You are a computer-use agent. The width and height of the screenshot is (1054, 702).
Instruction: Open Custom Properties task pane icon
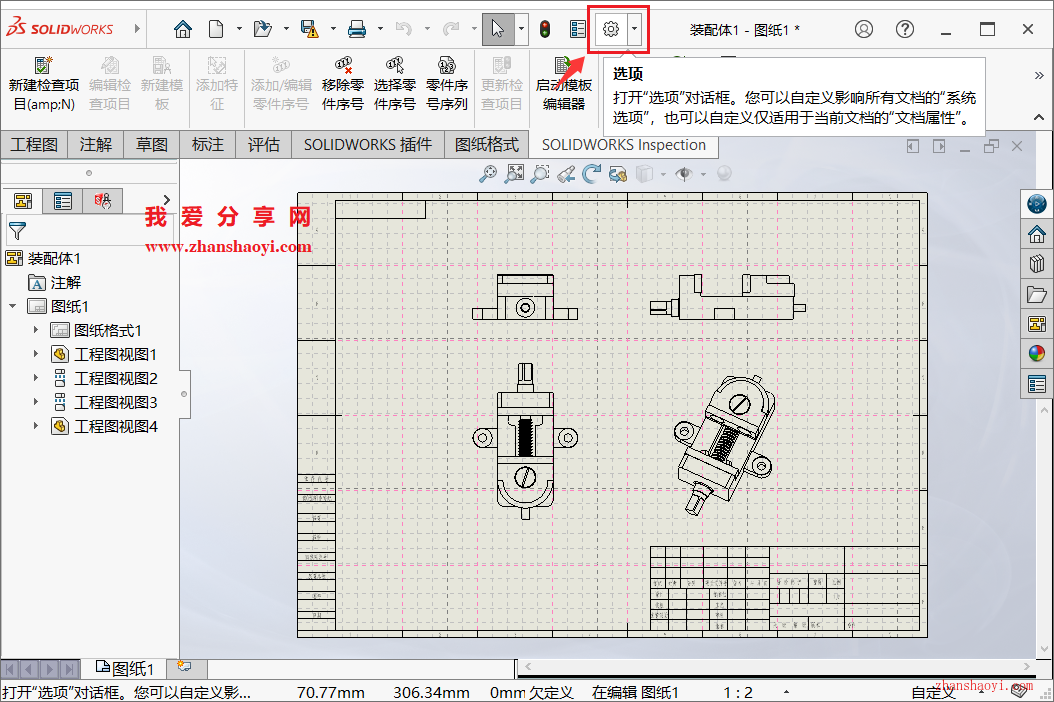point(1037,384)
